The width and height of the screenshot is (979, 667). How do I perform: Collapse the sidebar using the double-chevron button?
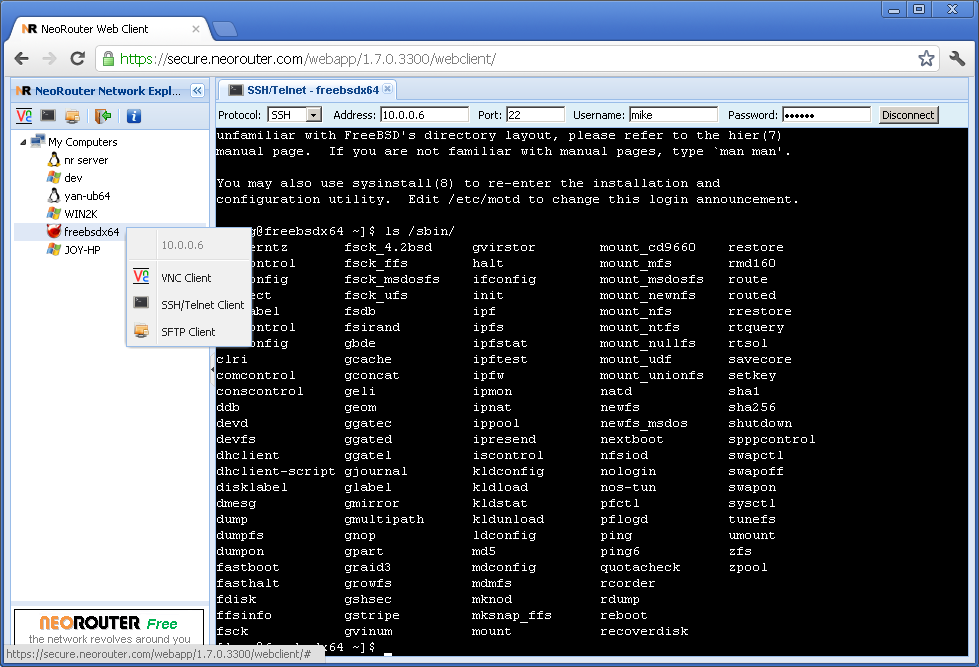tap(197, 90)
